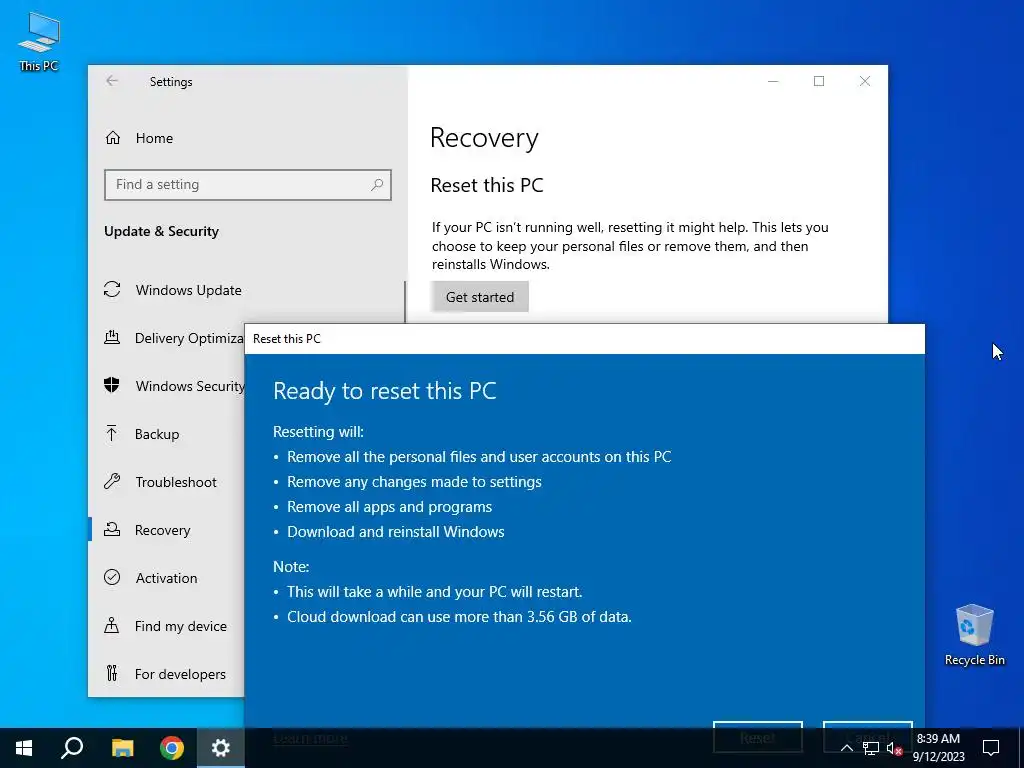Click 'Download and reinstall Windows' line
The image size is (1024, 768).
coord(396,532)
